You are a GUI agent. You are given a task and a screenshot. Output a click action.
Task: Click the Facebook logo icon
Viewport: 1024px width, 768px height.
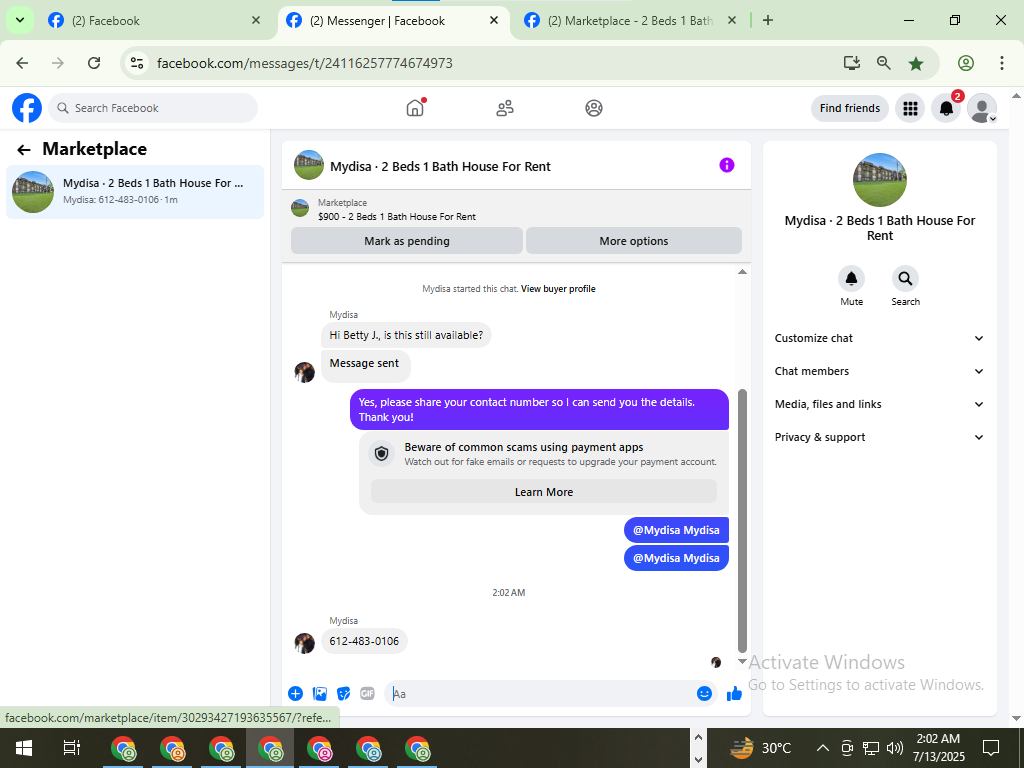tap(27, 108)
